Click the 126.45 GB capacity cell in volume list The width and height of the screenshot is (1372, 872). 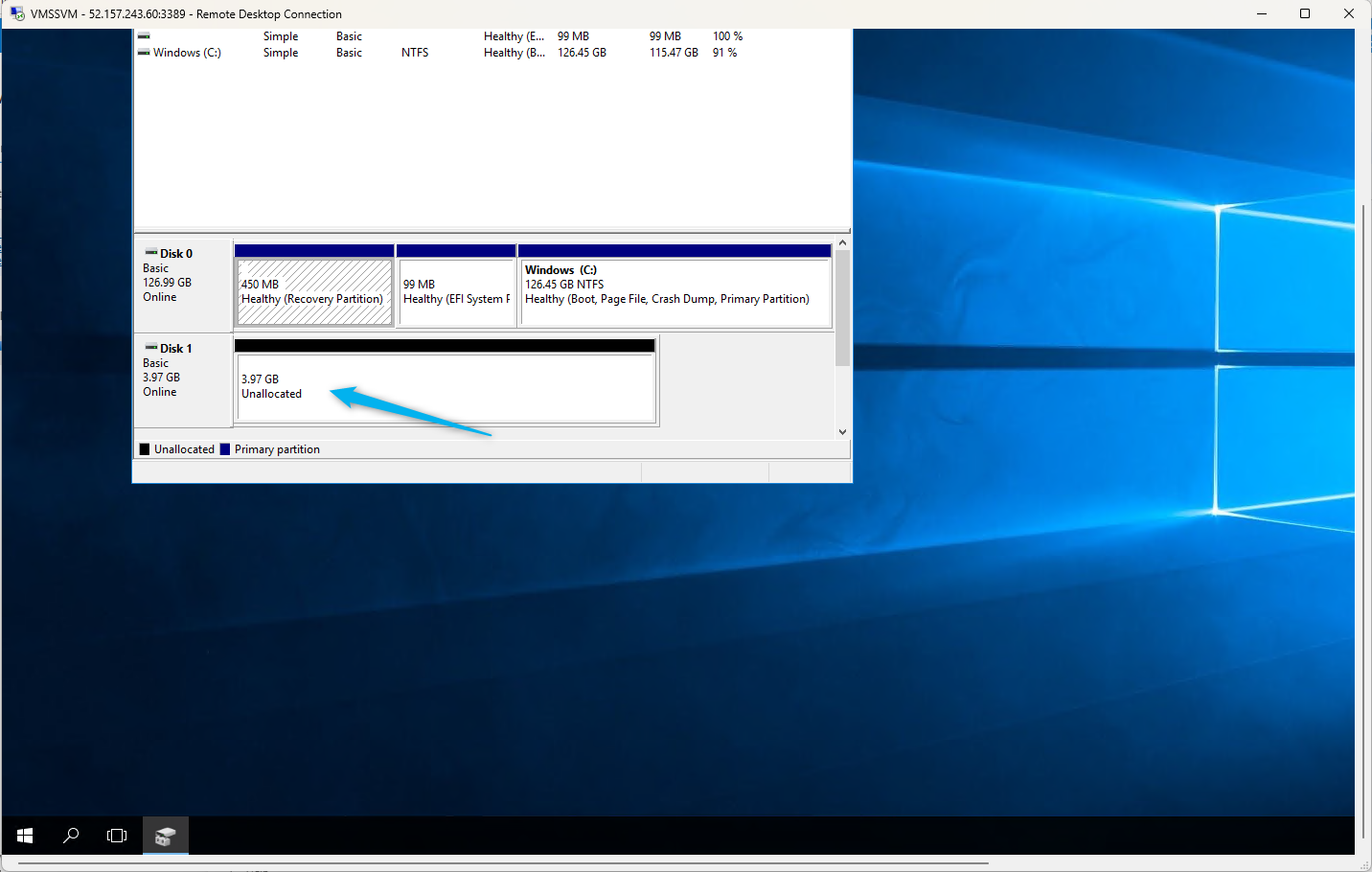582,53
